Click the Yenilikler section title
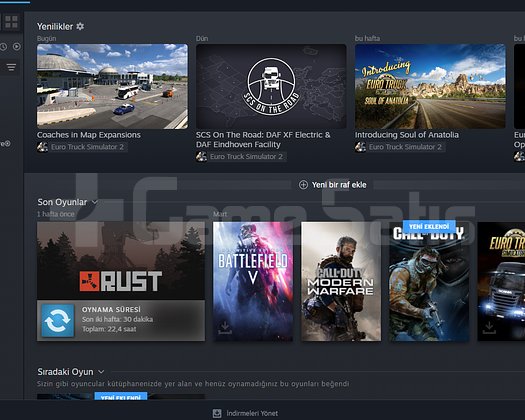Image resolution: width=525 pixels, height=420 pixels. click(x=55, y=26)
